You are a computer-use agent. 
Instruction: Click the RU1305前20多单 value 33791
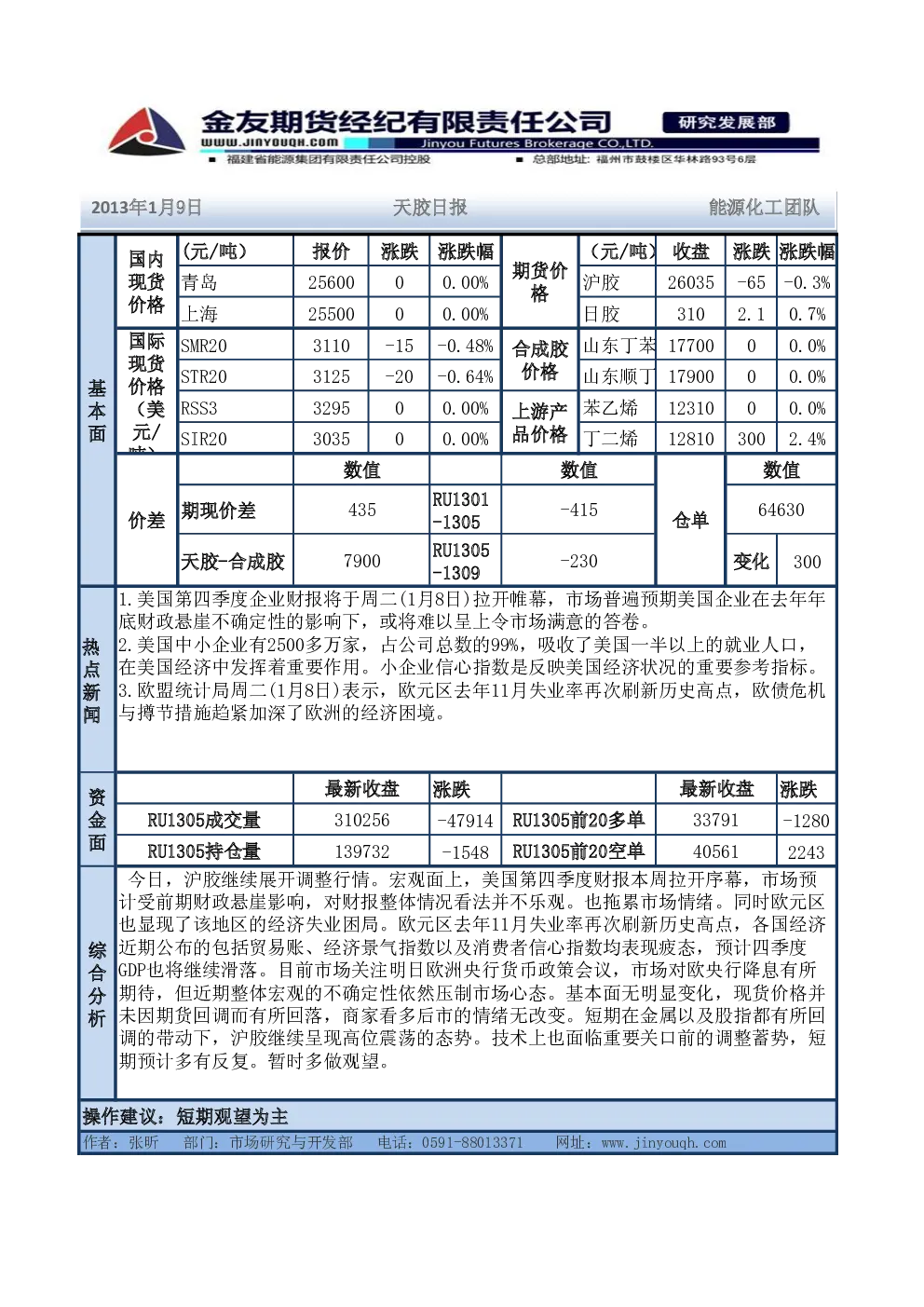pyautogui.click(x=715, y=820)
